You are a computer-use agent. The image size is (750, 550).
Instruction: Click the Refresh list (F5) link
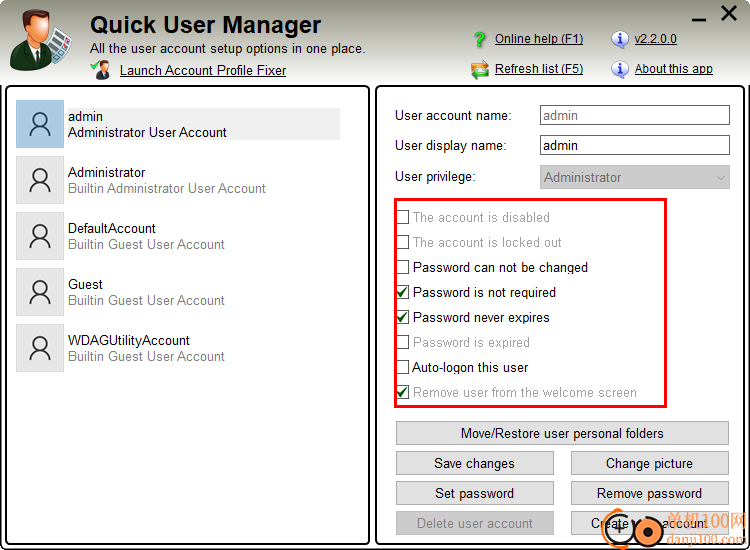(x=539, y=69)
